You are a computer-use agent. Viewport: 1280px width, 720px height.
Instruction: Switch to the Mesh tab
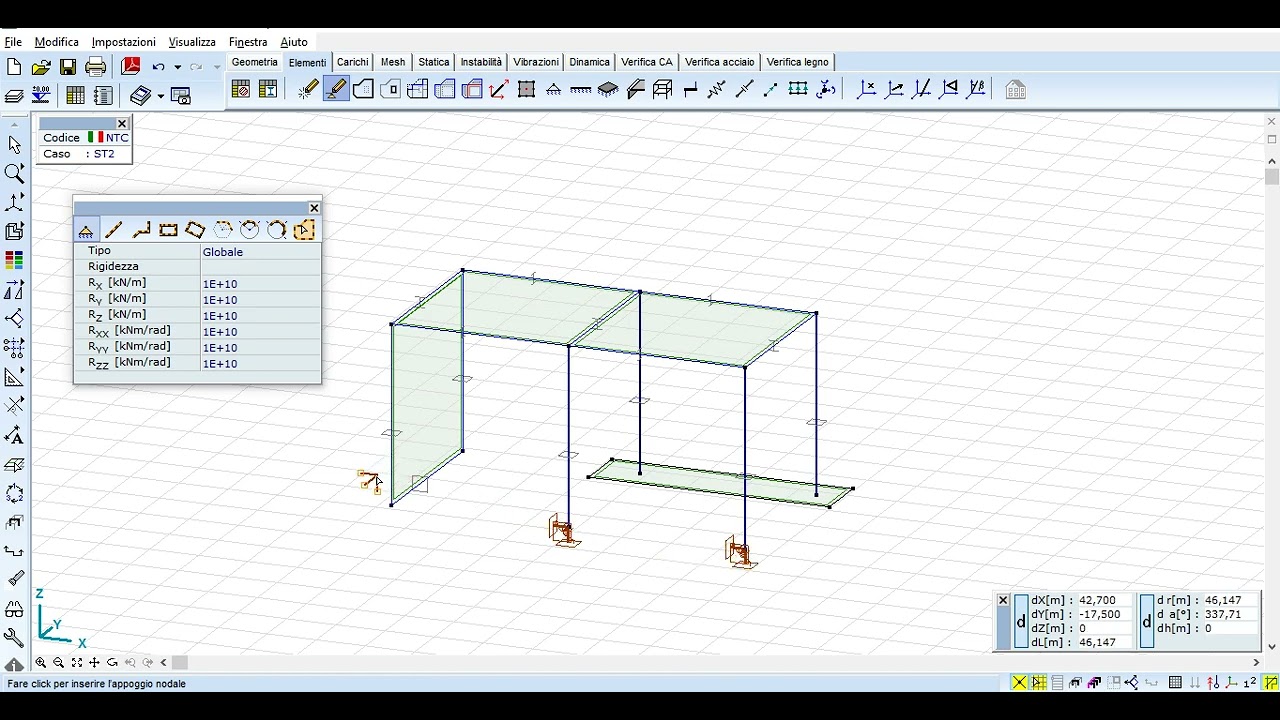[x=393, y=62]
